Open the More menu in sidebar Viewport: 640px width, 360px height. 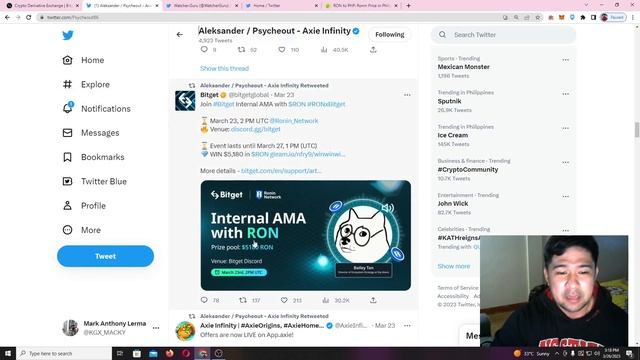pos(81,230)
